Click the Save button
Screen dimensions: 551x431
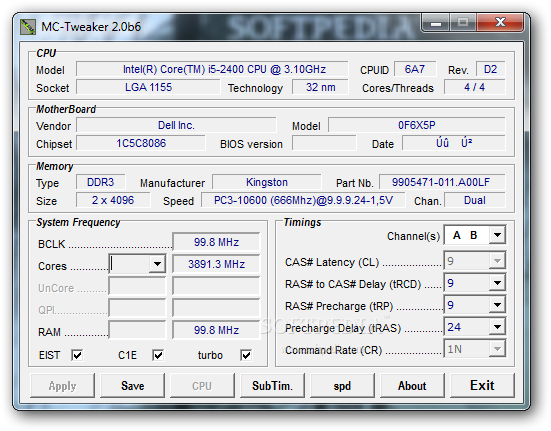(132, 386)
